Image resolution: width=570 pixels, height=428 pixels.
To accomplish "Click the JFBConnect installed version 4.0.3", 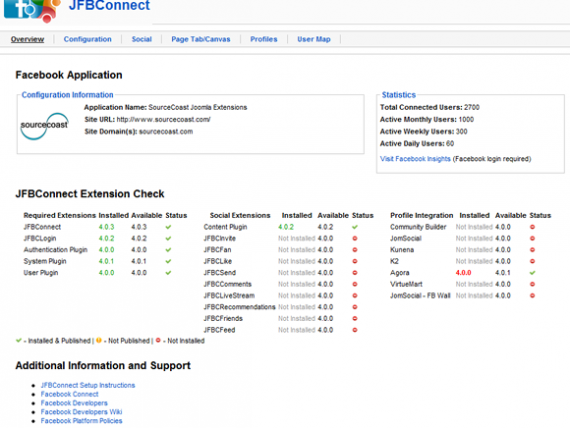I will (106, 227).
